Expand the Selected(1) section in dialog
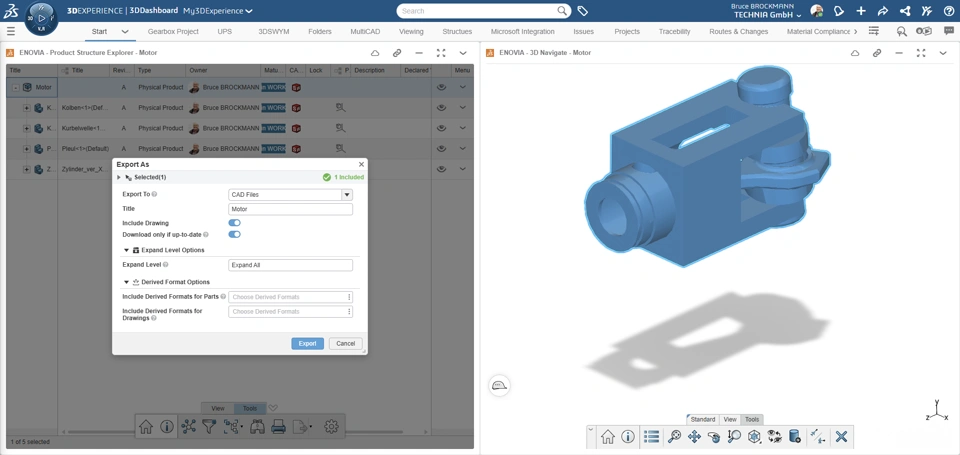 (x=119, y=177)
